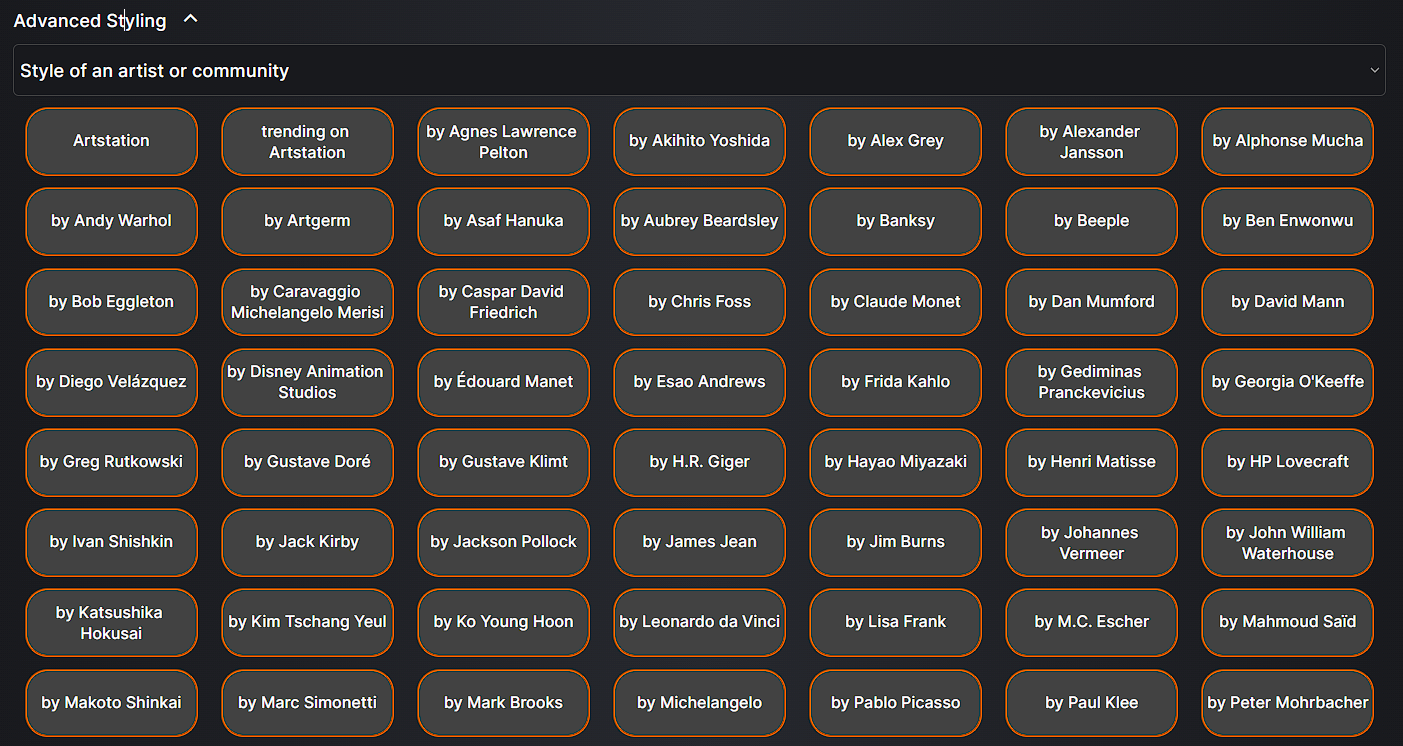This screenshot has width=1403, height=746.
Task: Select 'by Johannes Vermeer' style
Action: [x=1091, y=543]
